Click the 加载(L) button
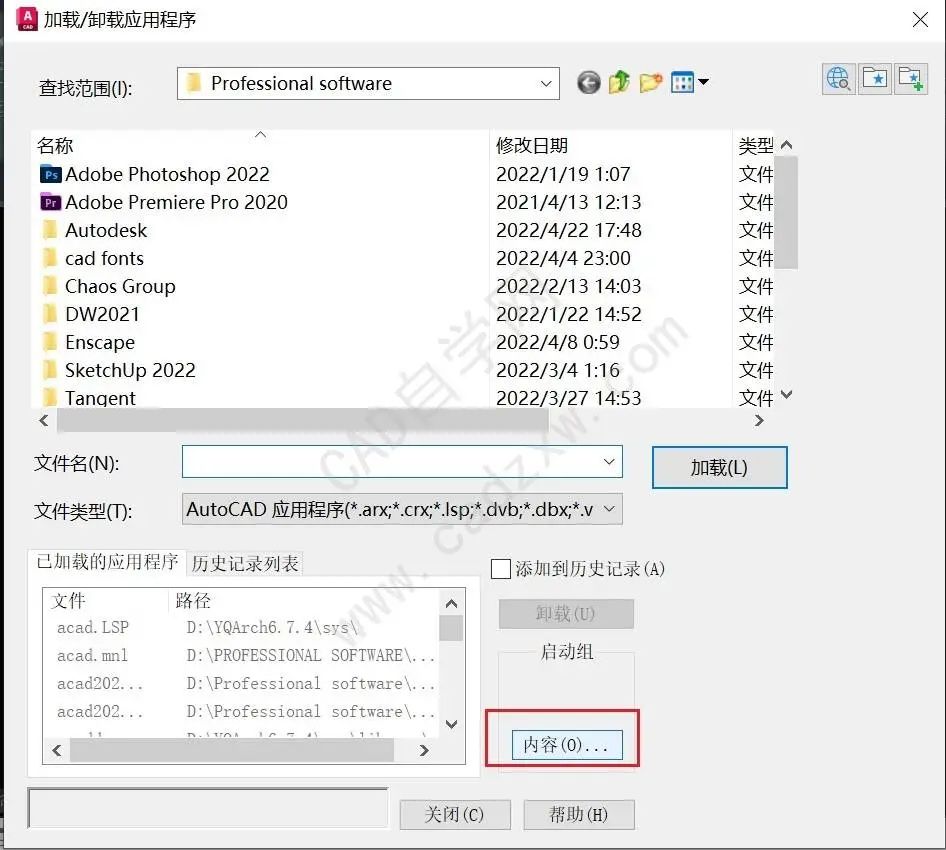The width and height of the screenshot is (946, 850). (x=720, y=468)
